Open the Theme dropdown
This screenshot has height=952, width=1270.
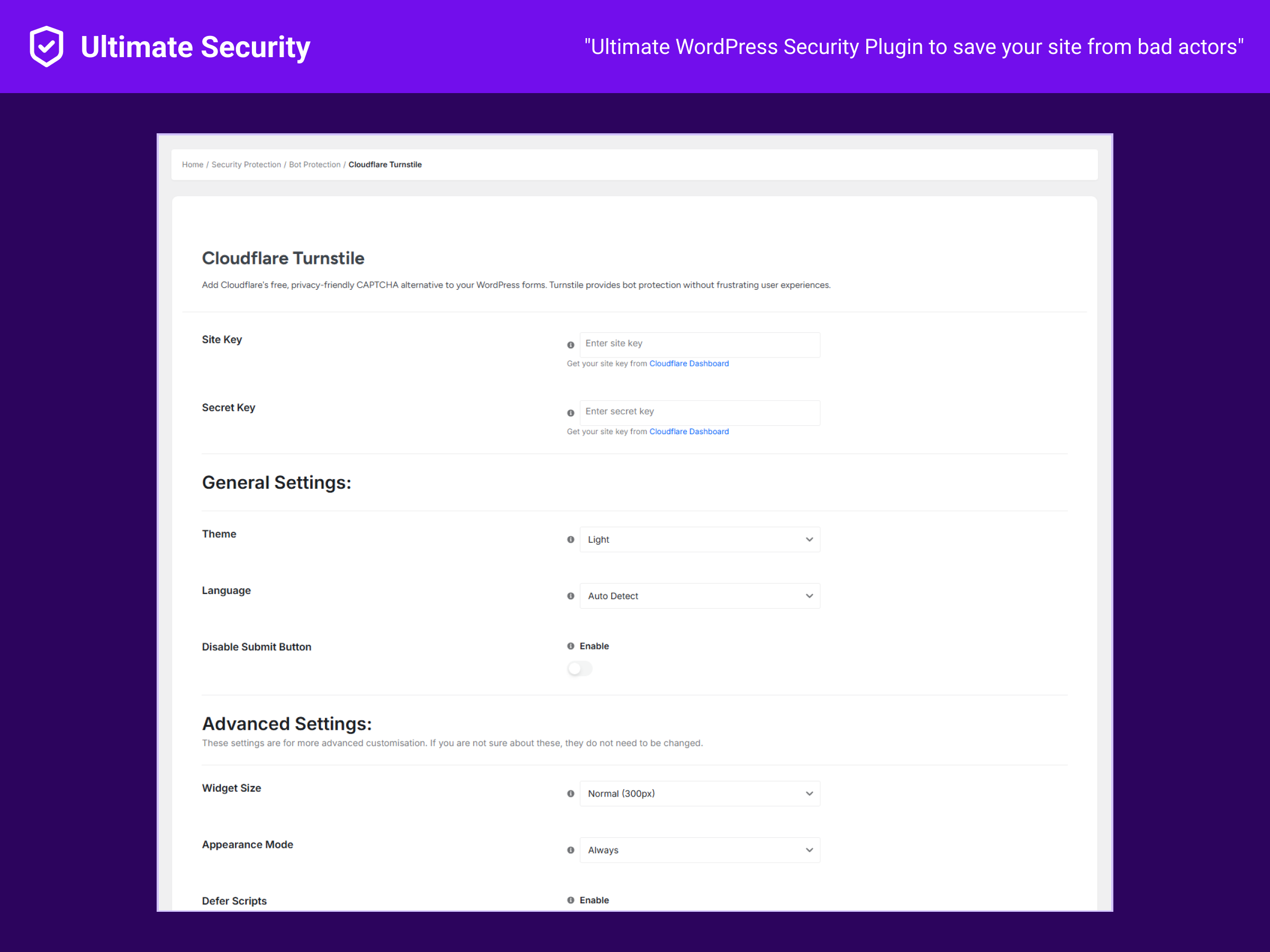point(700,539)
